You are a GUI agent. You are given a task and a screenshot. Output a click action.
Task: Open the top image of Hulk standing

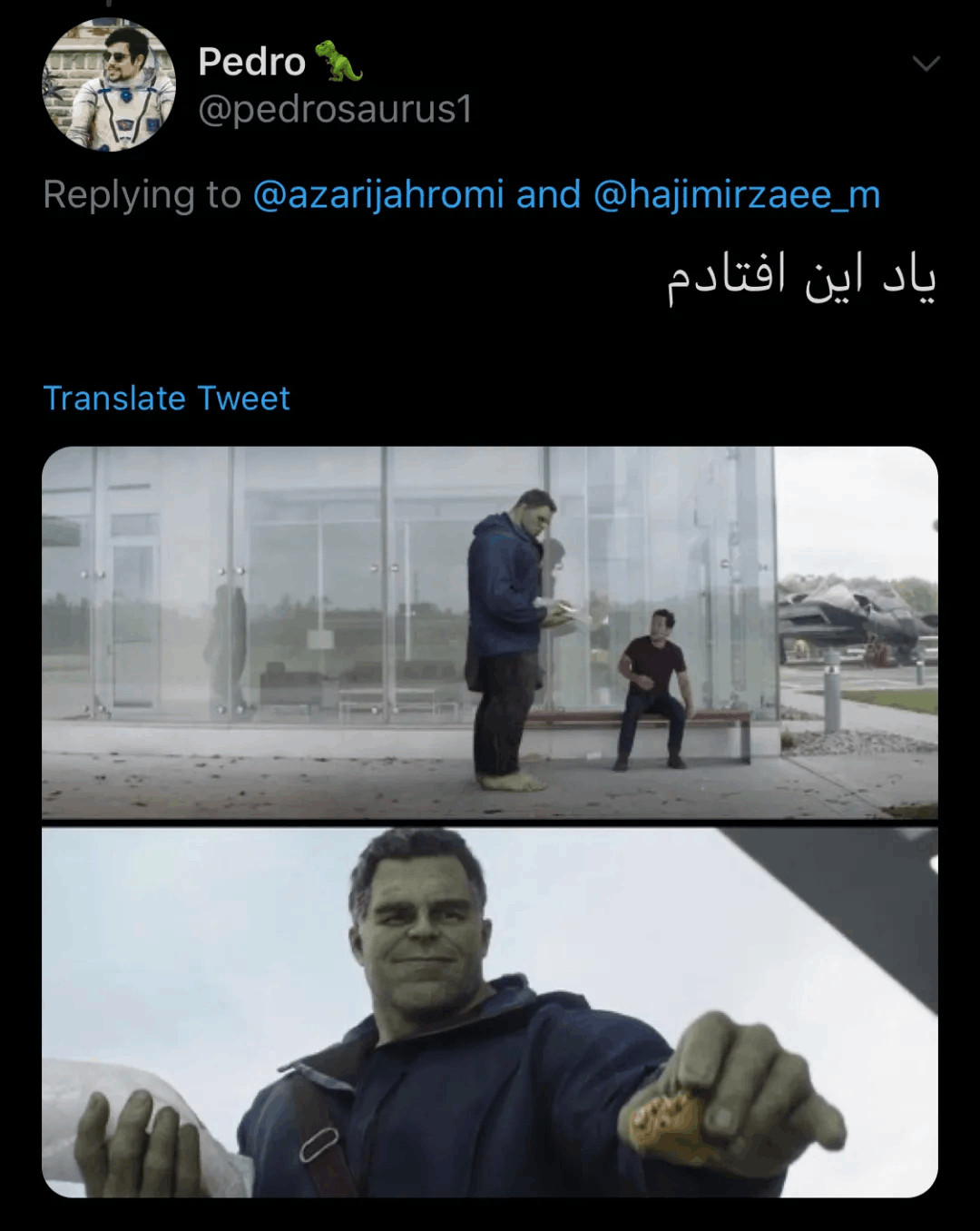pyautogui.click(x=490, y=633)
